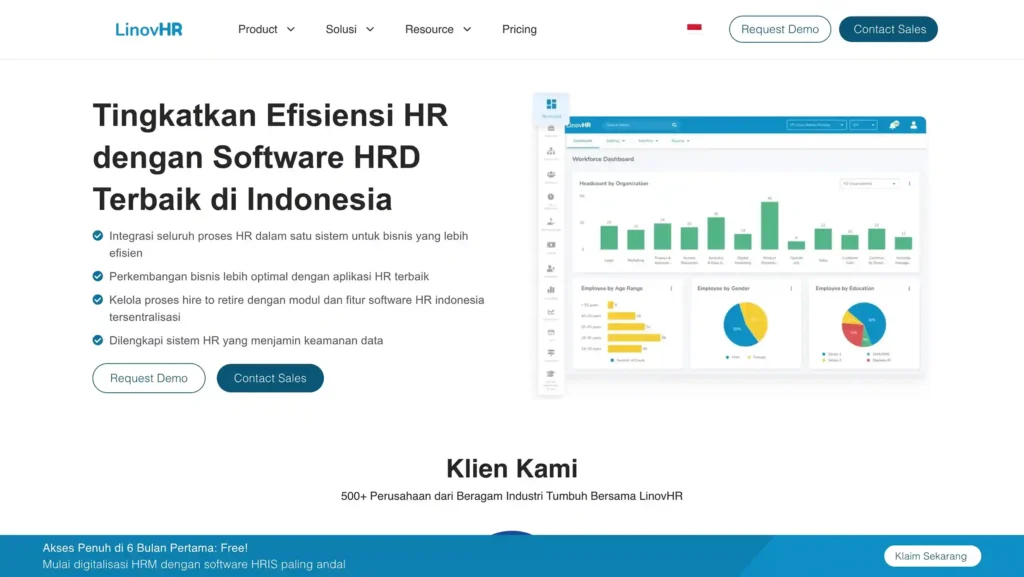Image resolution: width=1024 pixels, height=577 pixels.
Task: Click the "Workforce Dashboard" title in the preview
Action: (x=603, y=159)
